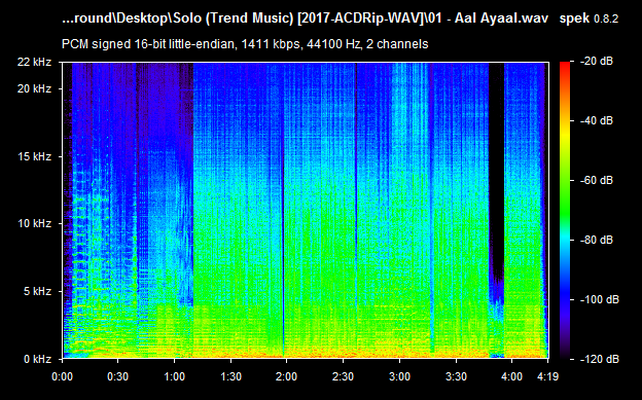This screenshot has width=642, height=400.
Task: Select the PCM signed 16-bit format line
Action: (x=245, y=44)
